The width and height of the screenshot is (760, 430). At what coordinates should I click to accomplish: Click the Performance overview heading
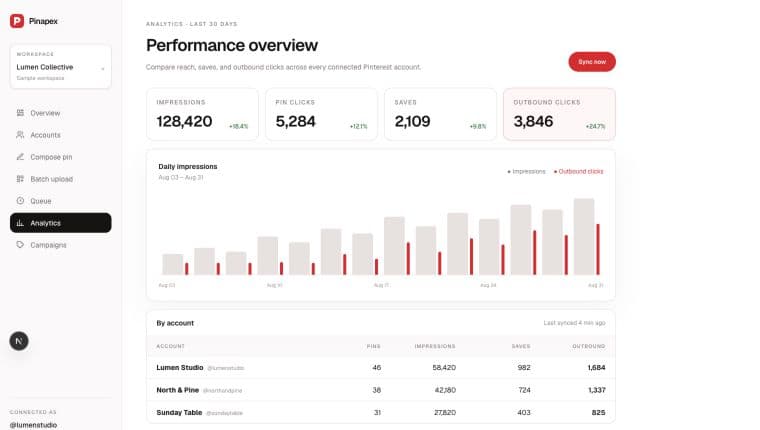click(232, 45)
